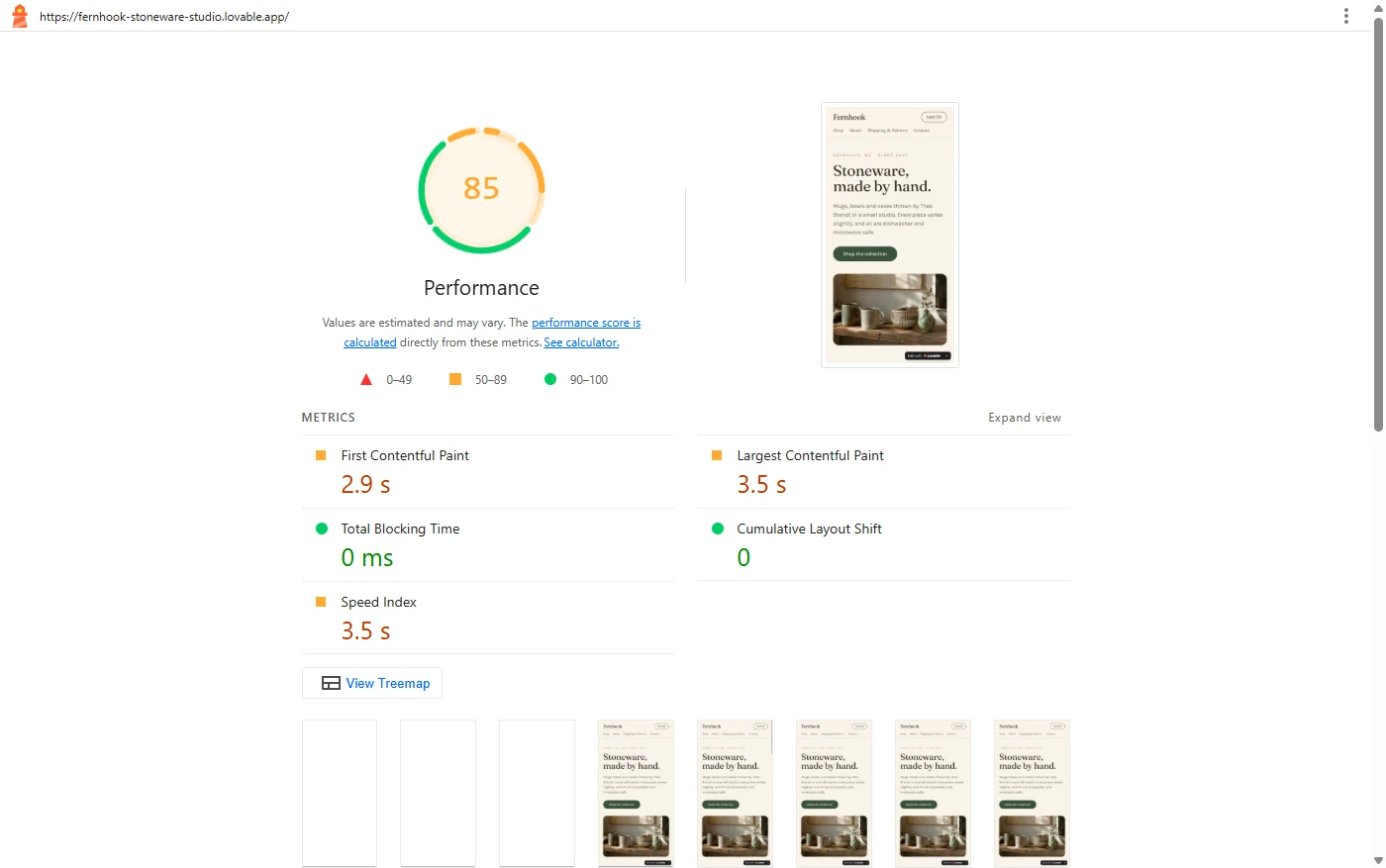Click the 0 ms Total Blocking Time value

tap(367, 557)
